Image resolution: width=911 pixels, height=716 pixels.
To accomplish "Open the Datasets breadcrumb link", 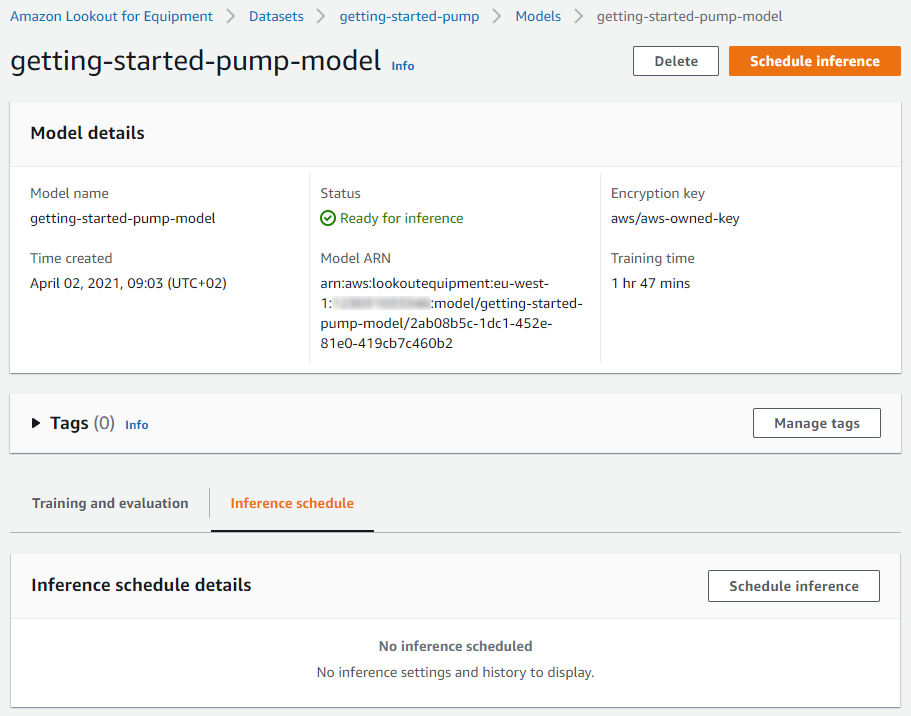I will [276, 16].
